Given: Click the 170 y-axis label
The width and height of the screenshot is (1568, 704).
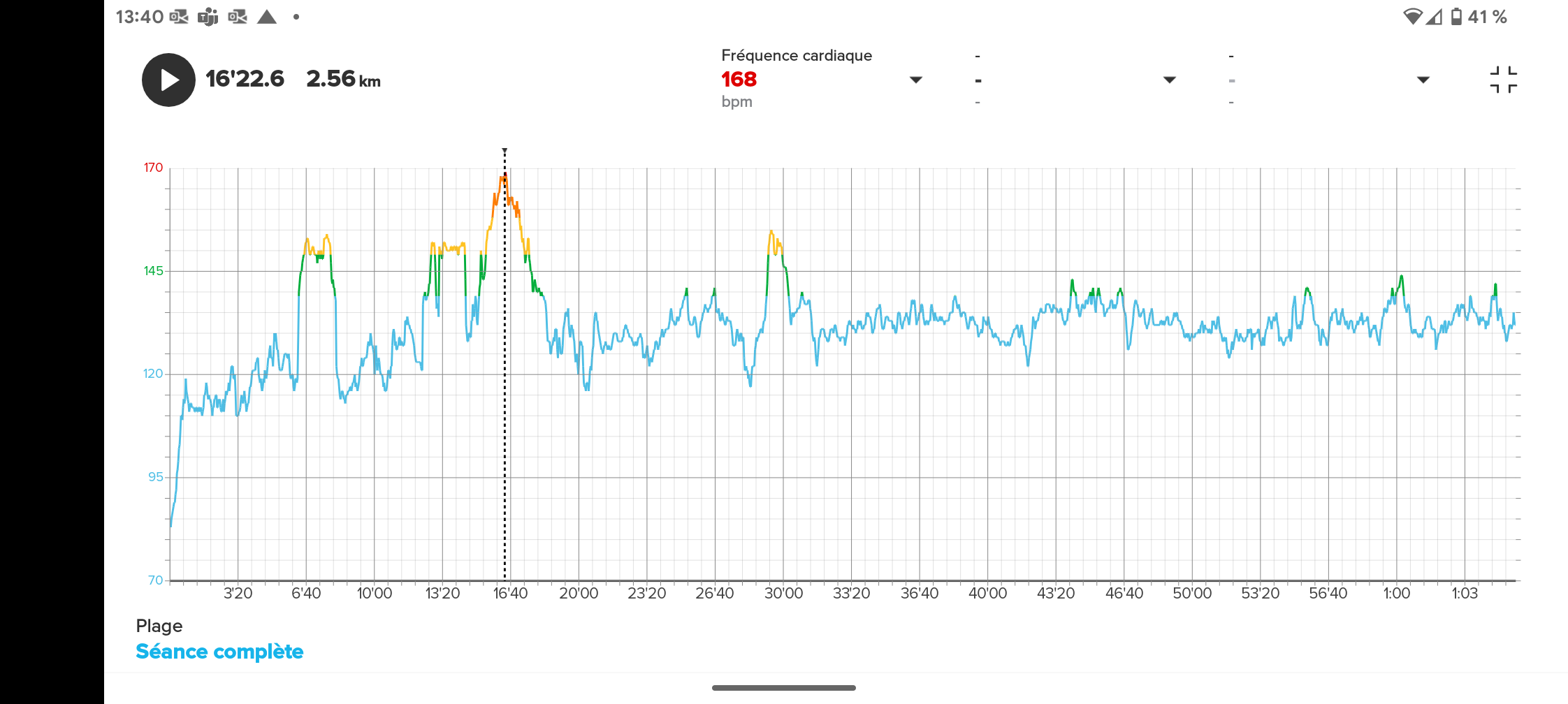Looking at the screenshot, I should (153, 168).
